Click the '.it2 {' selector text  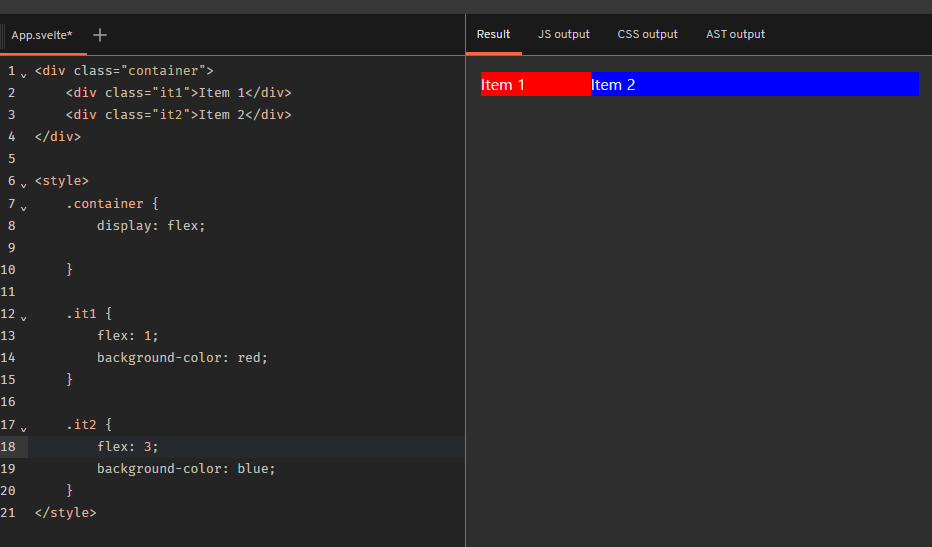[89, 425]
